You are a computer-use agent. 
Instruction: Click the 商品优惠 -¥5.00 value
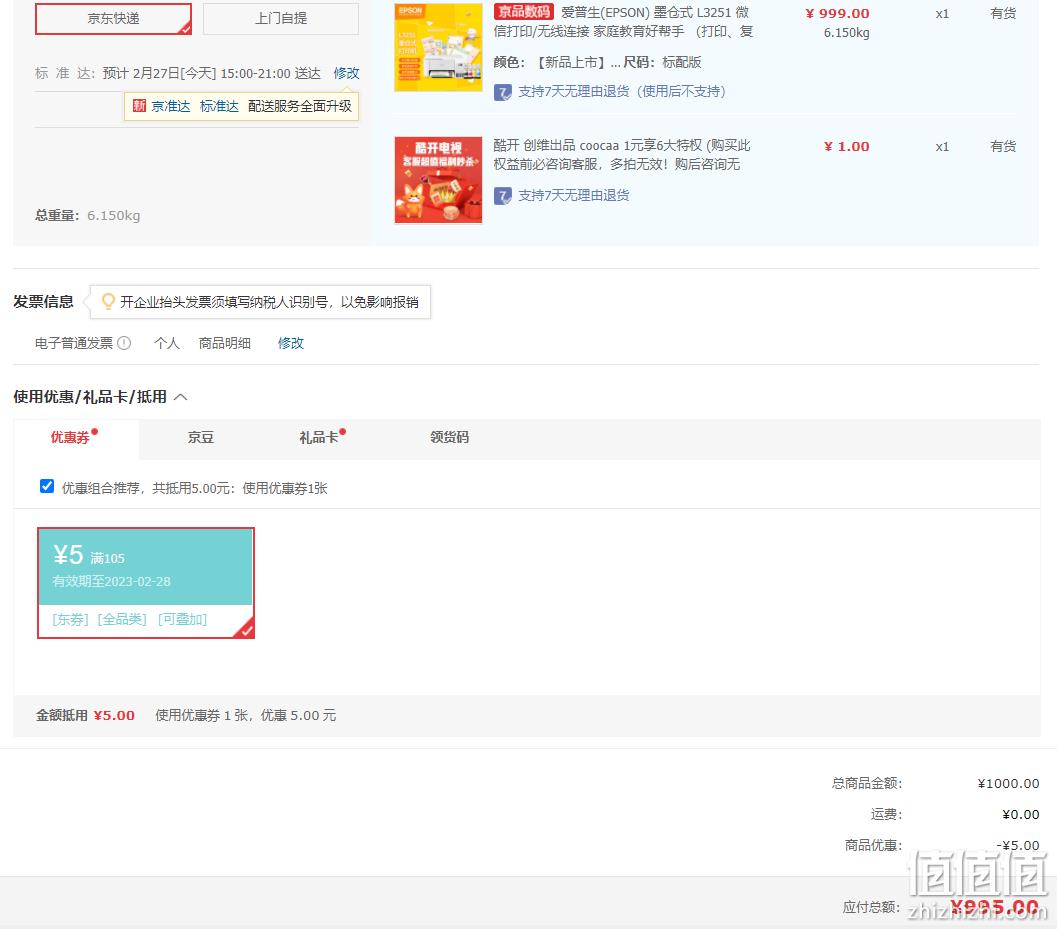tap(1018, 845)
